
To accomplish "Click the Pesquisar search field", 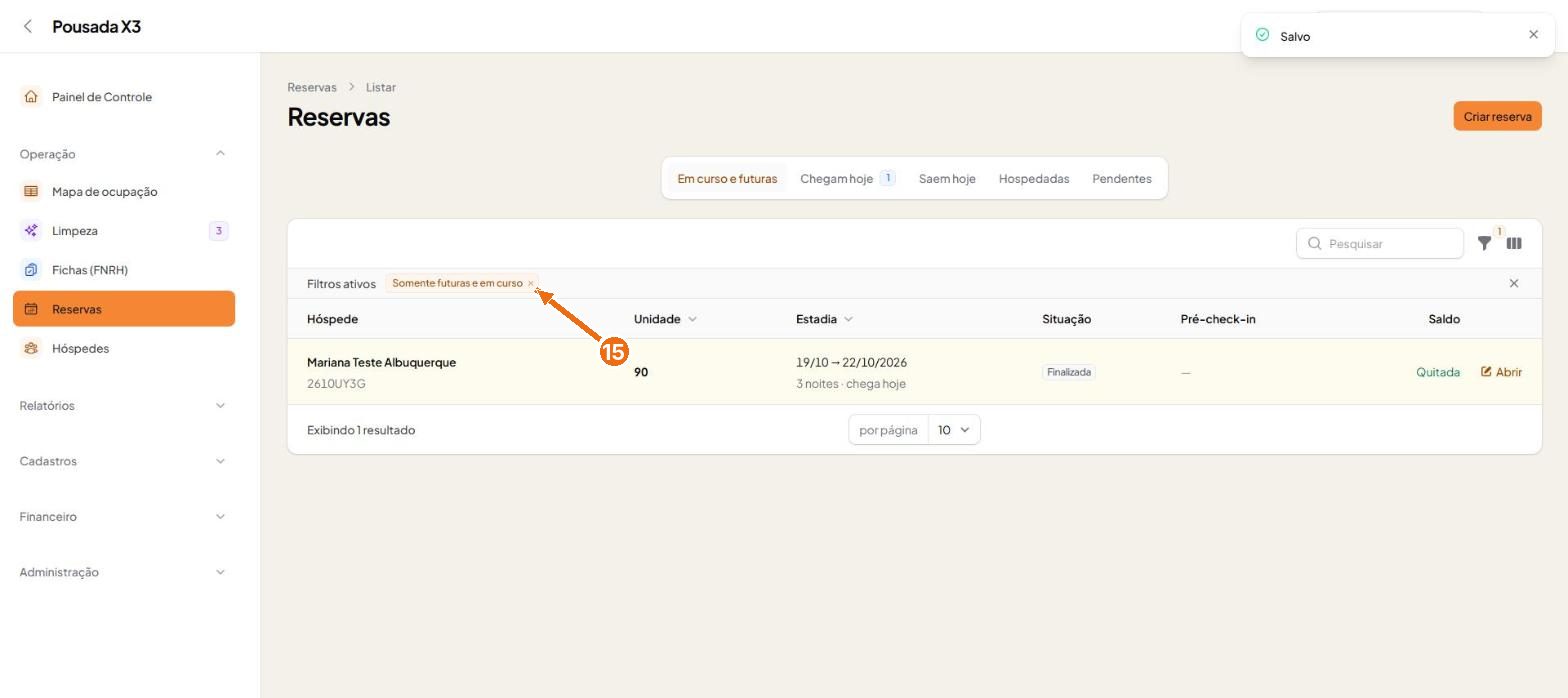I will tap(1380, 244).
